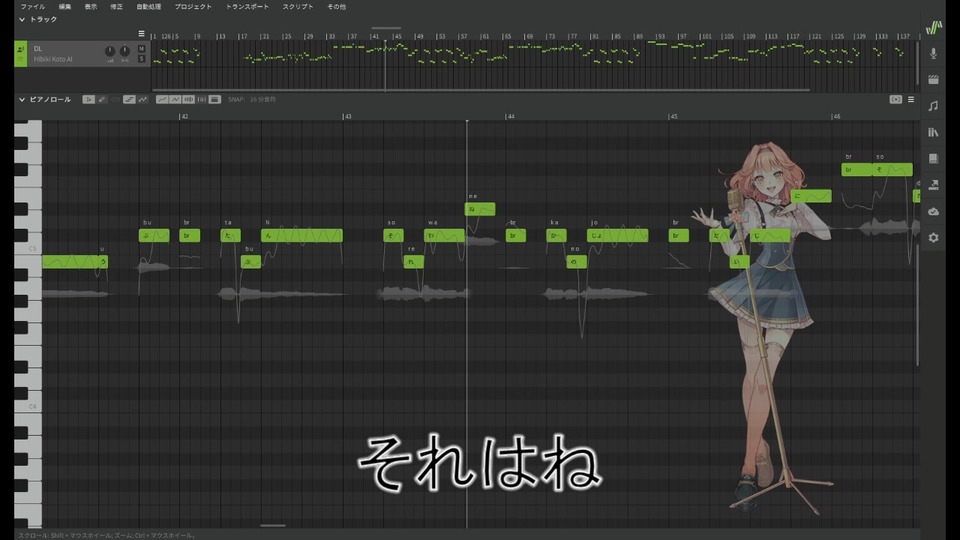Open the トランスポート menu
Screen dimensions: 960x540
click(247, 7)
